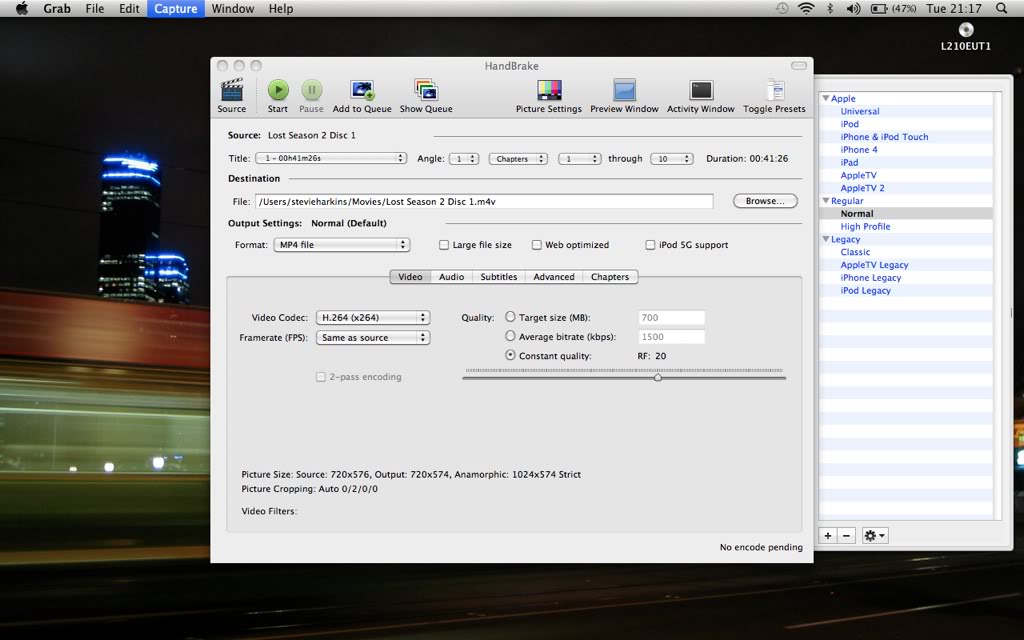Click the Target size 700 field
Screen dimensions: 1024x640
click(x=671, y=317)
